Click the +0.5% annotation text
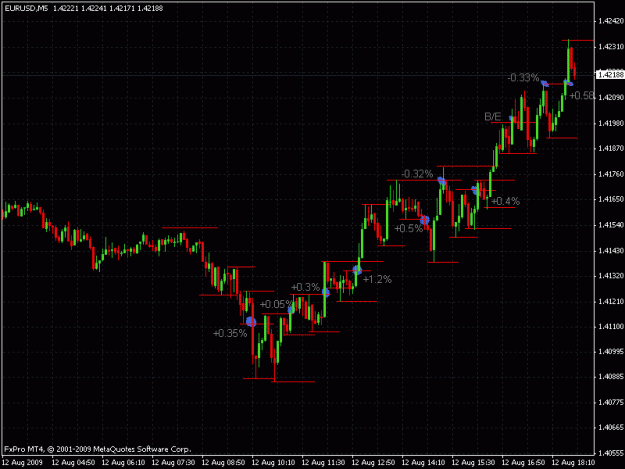The image size is (625, 469). pyautogui.click(x=408, y=228)
